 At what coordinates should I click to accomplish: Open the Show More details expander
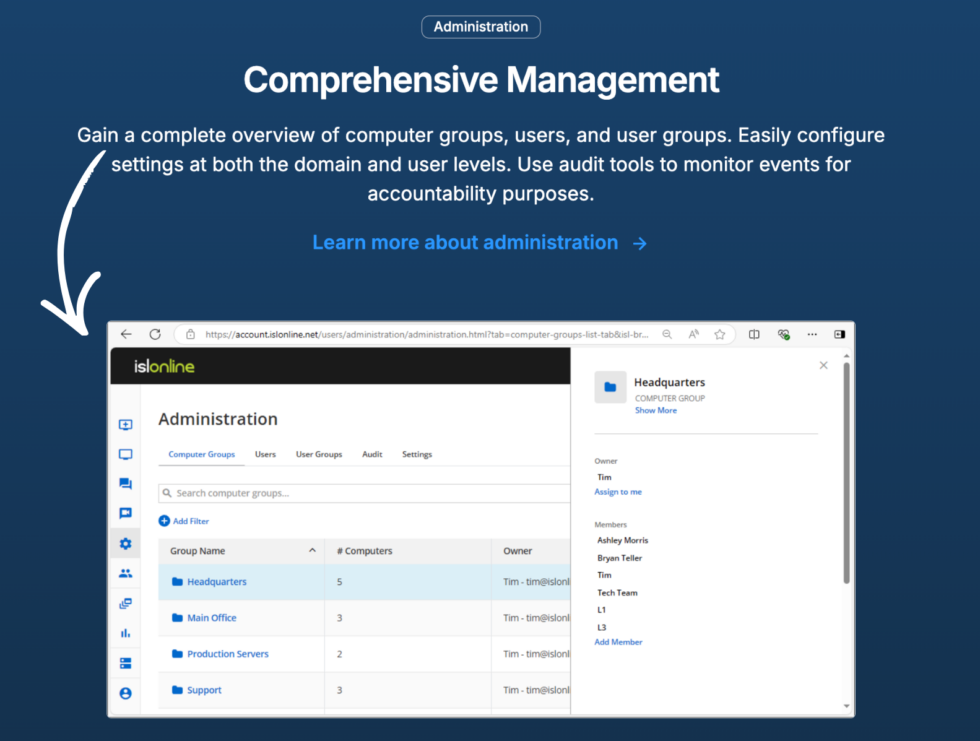(656, 410)
